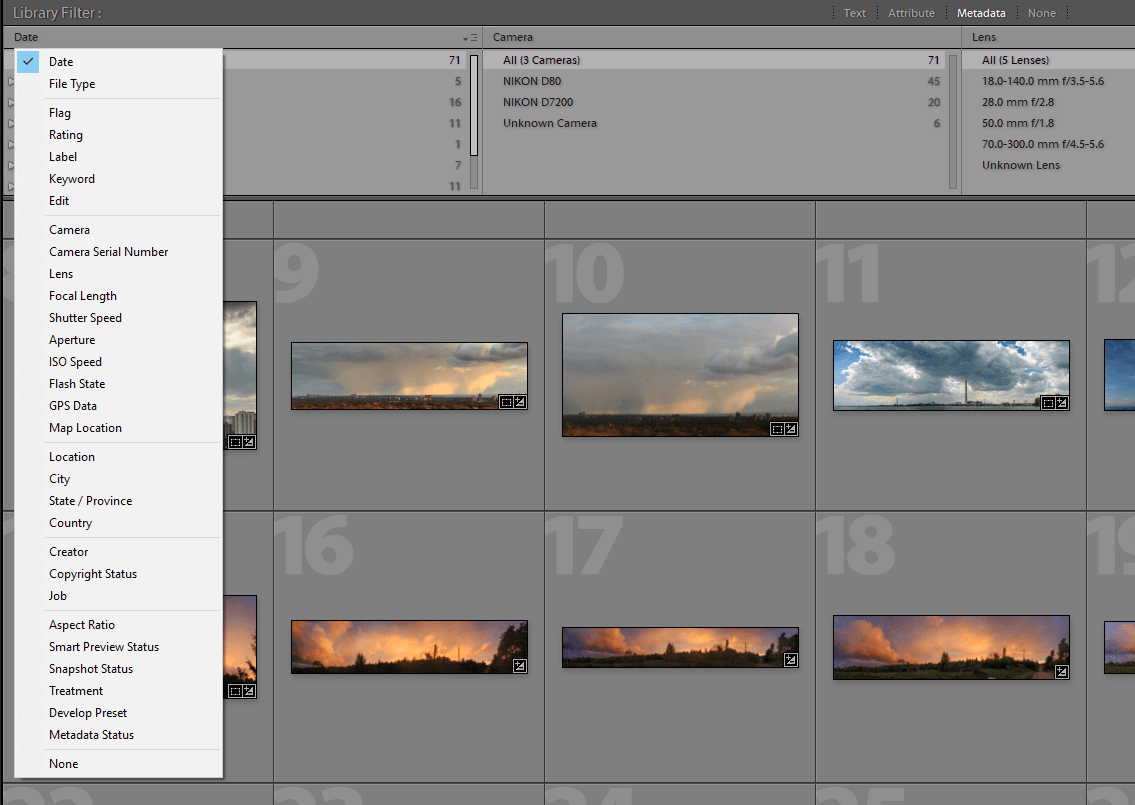Filter by 28.0 mm f/2.8 lens
The image size is (1135, 805).
pos(1049,102)
